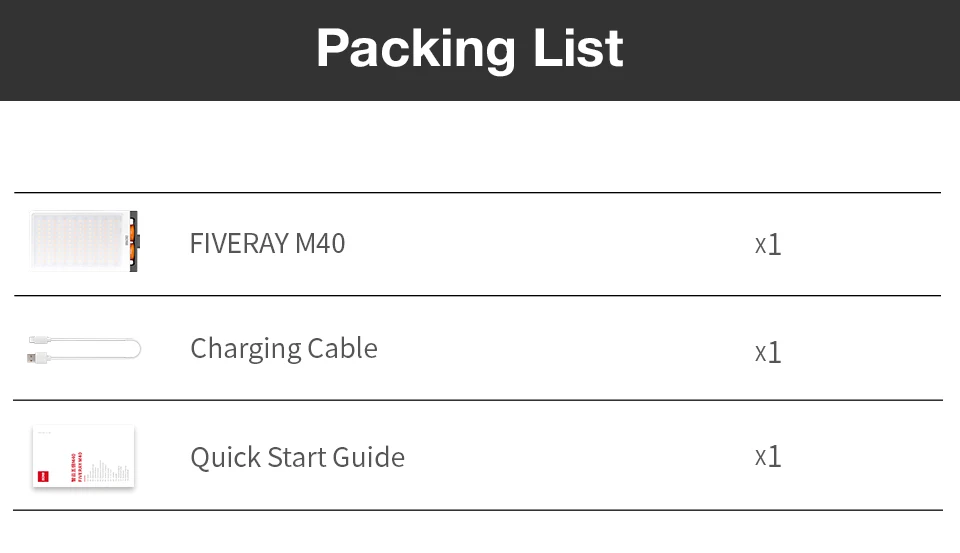This screenshot has height=553, width=960.
Task: Click the white LED diffuser area of the light
Action: pos(78,241)
